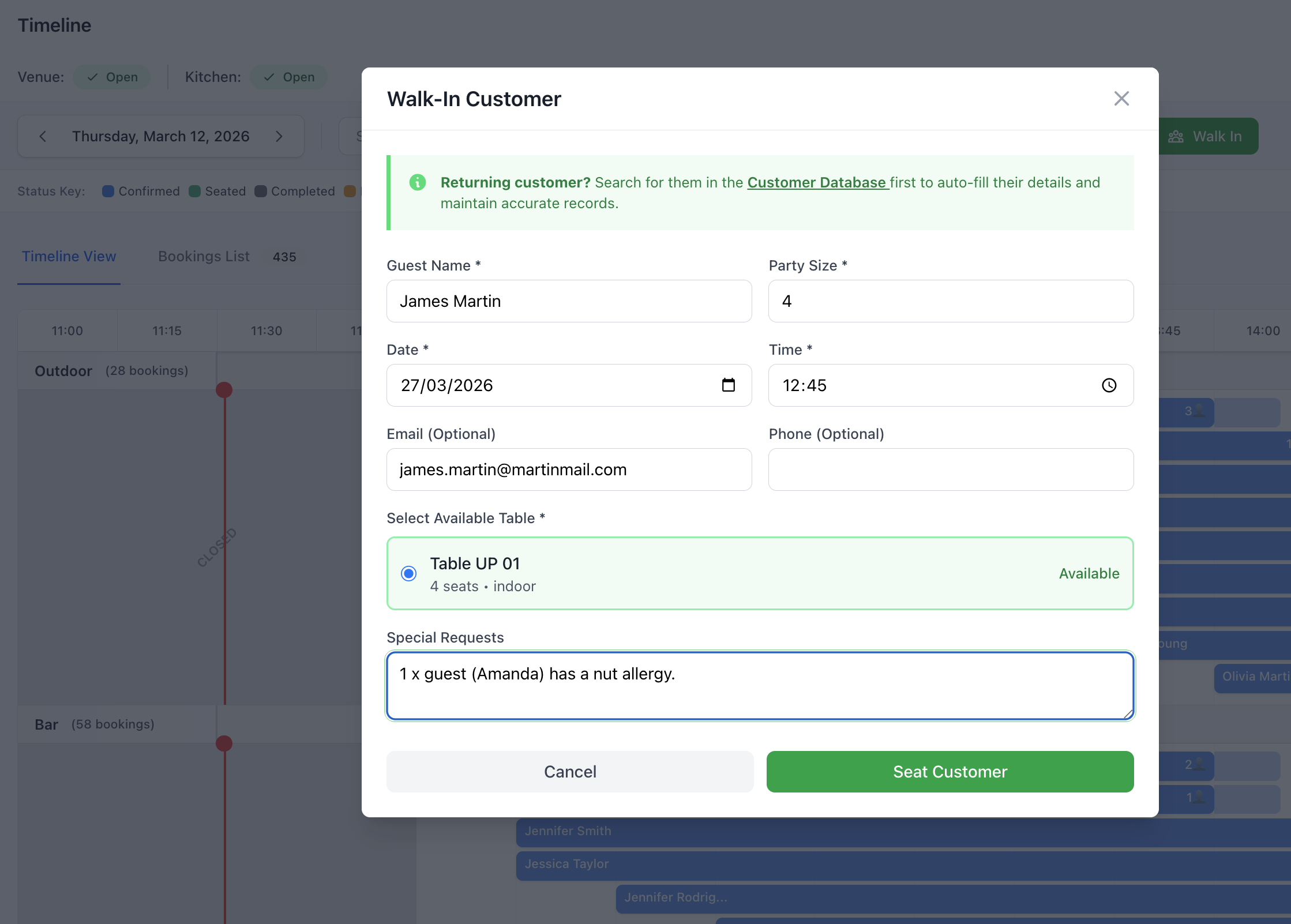Close the Walk-In Customer dialog

tap(1121, 99)
